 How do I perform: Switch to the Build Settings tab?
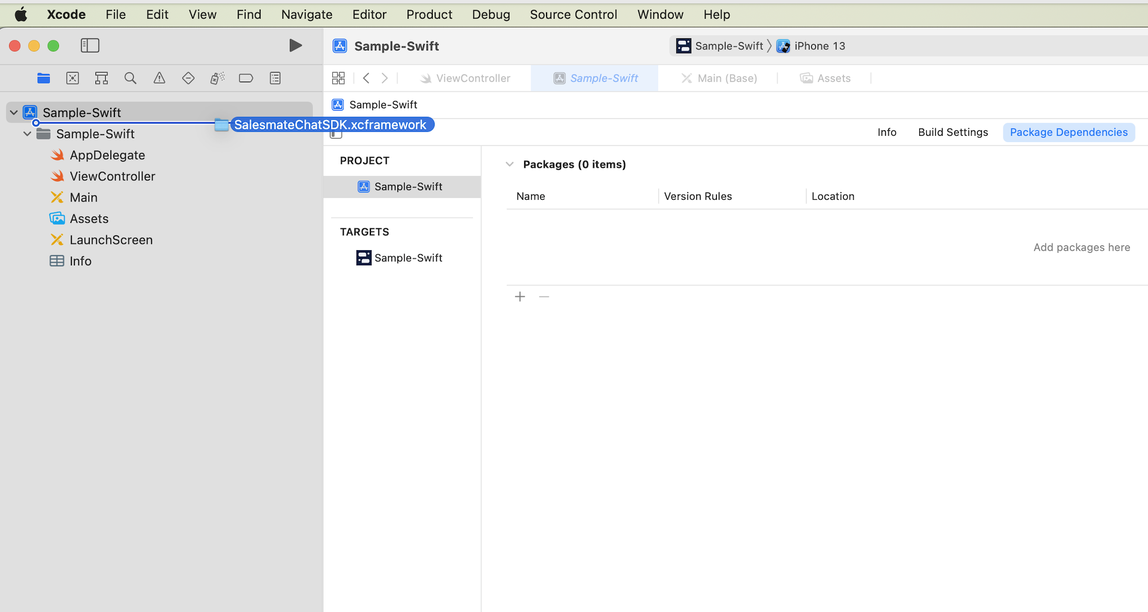[x=952, y=131]
